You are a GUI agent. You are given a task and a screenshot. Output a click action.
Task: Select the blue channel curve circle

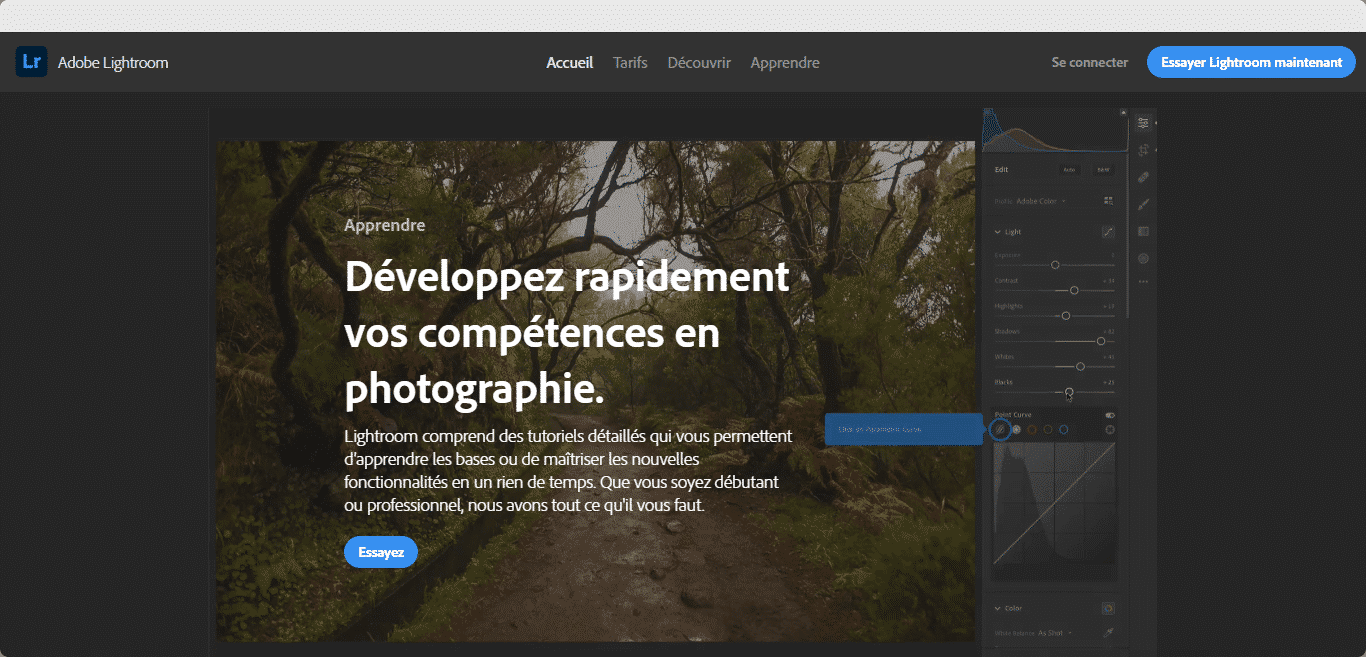(1063, 430)
